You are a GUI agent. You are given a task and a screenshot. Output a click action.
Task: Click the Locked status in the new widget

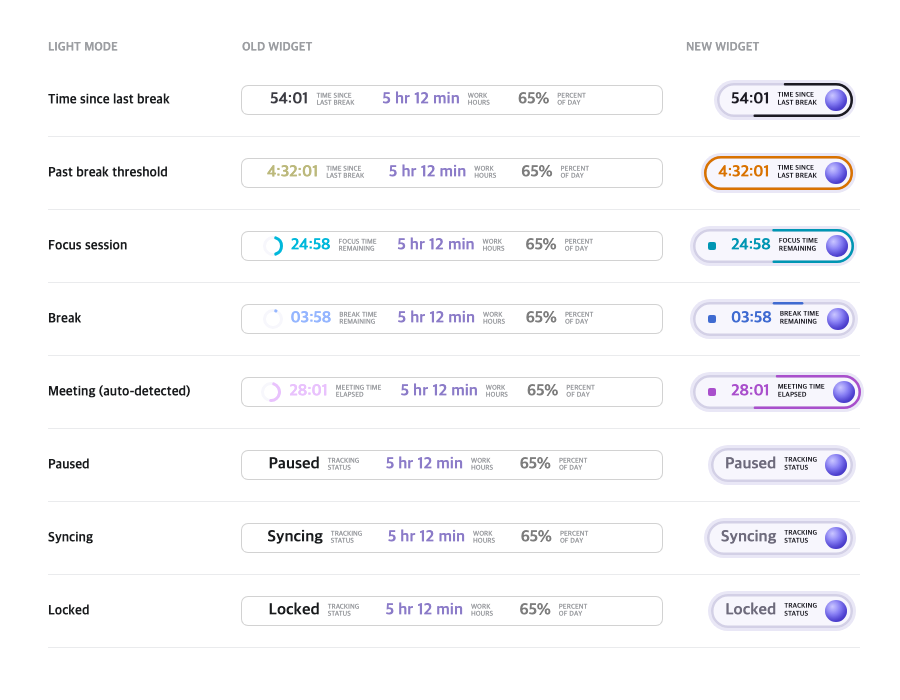750,609
